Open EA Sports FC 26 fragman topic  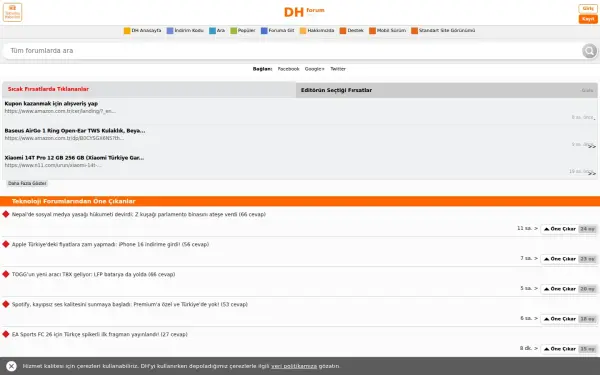[99, 334]
